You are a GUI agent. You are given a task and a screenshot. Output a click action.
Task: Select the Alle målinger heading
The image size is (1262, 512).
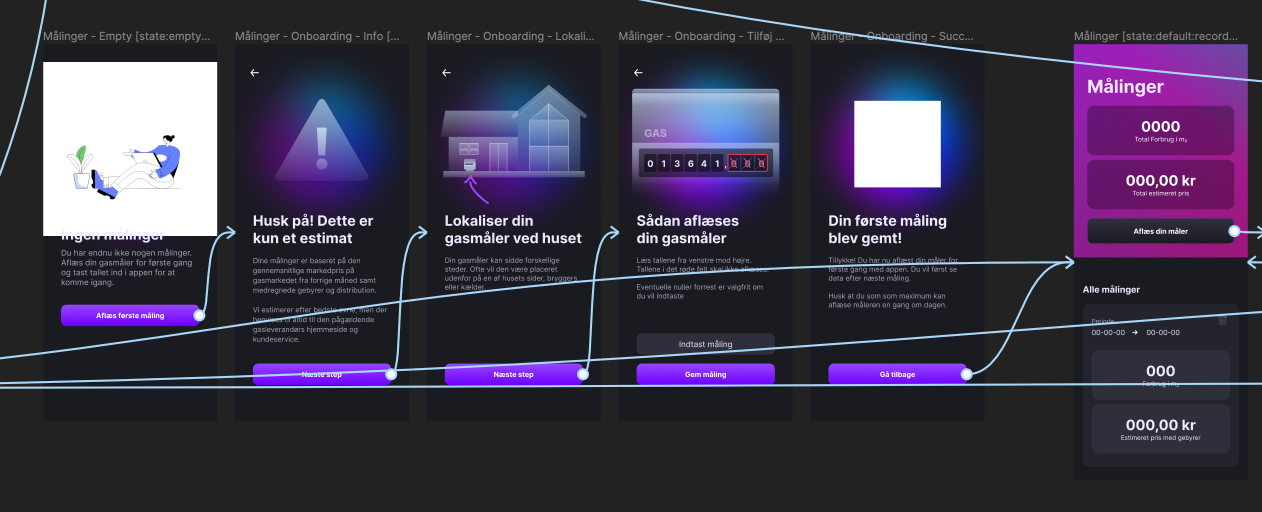[1111, 290]
